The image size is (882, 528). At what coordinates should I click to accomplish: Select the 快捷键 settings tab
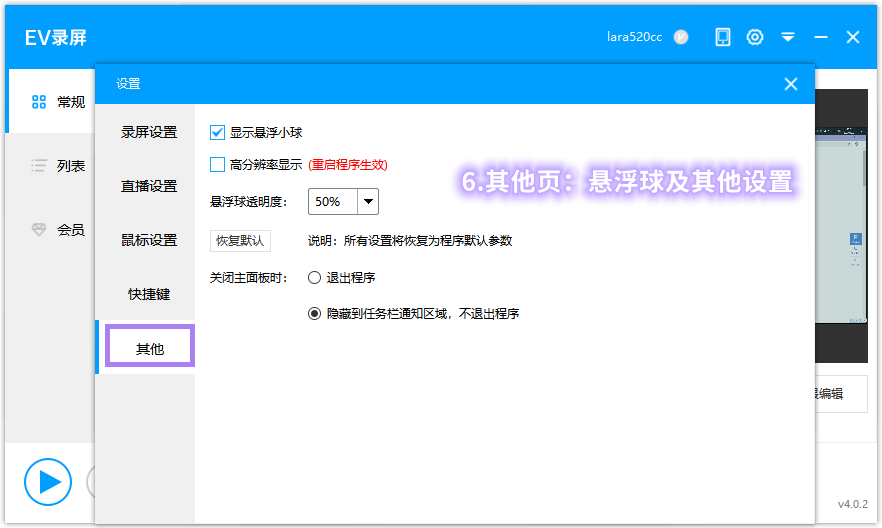pos(149,294)
